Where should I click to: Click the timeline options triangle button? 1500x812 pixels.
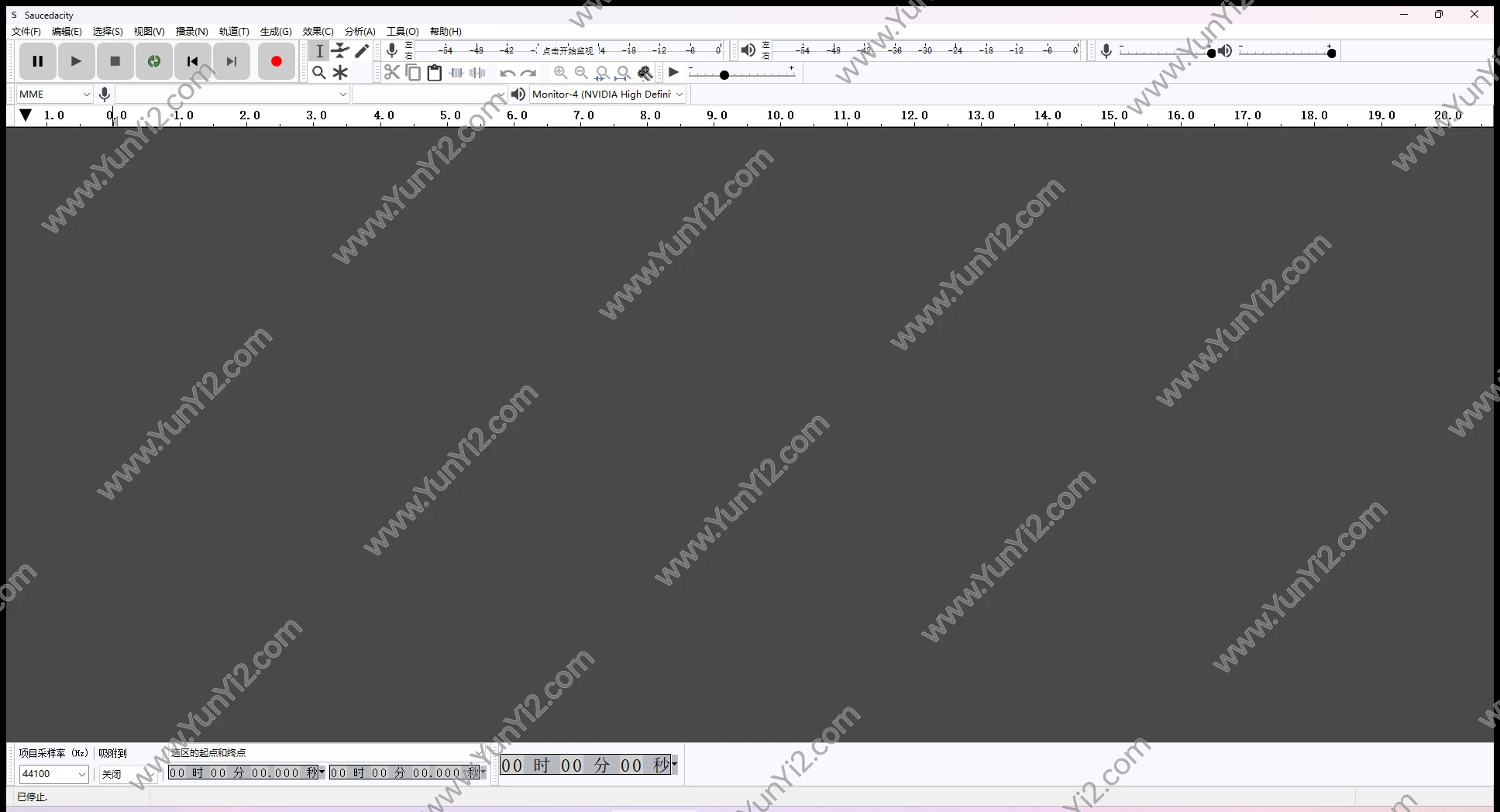(x=26, y=115)
